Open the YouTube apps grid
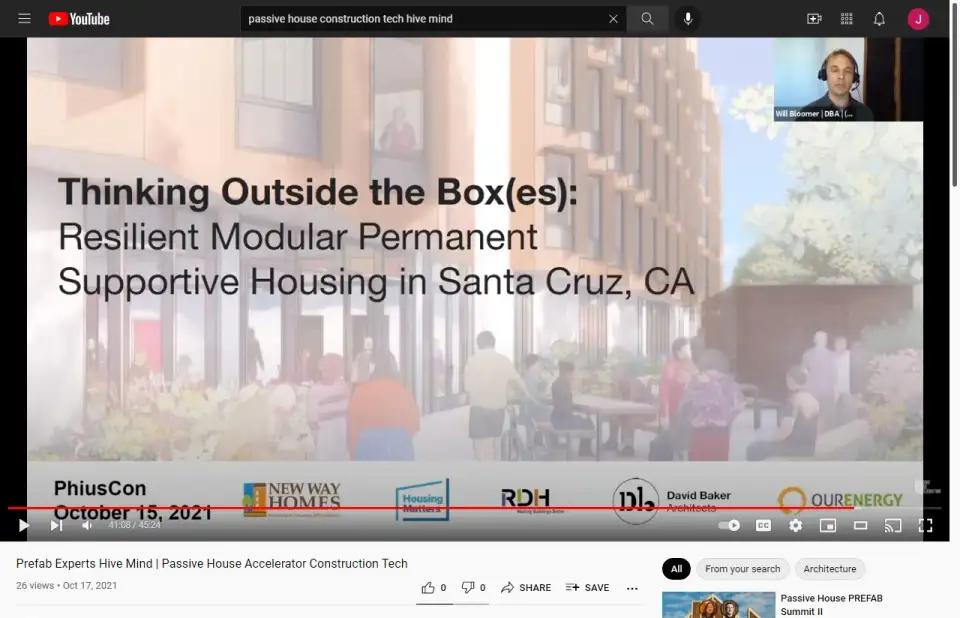This screenshot has height=618, width=960. 847,19
